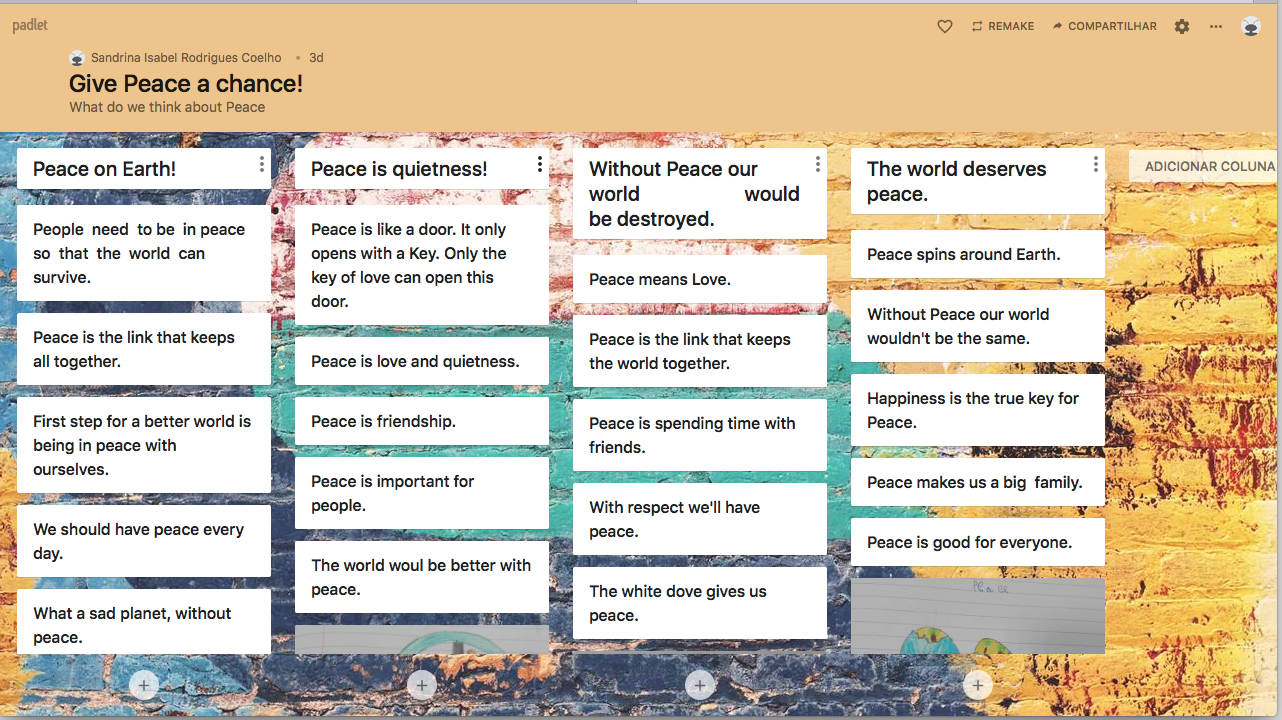Click the user avatar at top right
The height and width of the screenshot is (720, 1282).
point(1251,27)
